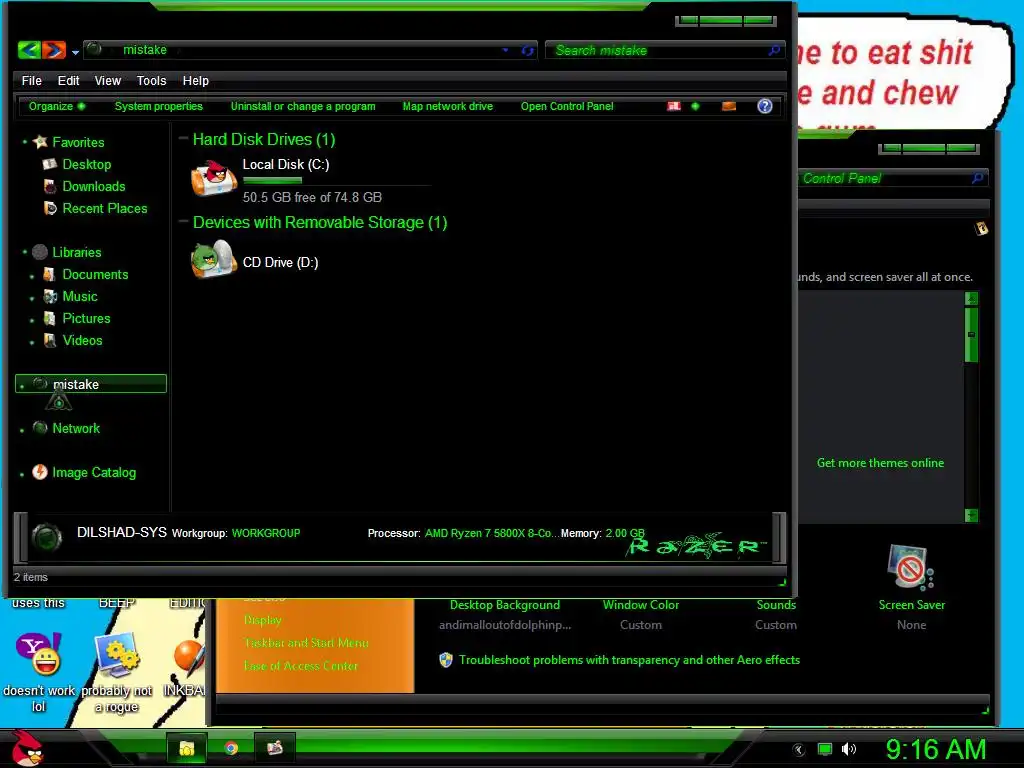This screenshot has height=768, width=1024.
Task: Click Get more themes online in Personalization window
Action: tap(880, 462)
